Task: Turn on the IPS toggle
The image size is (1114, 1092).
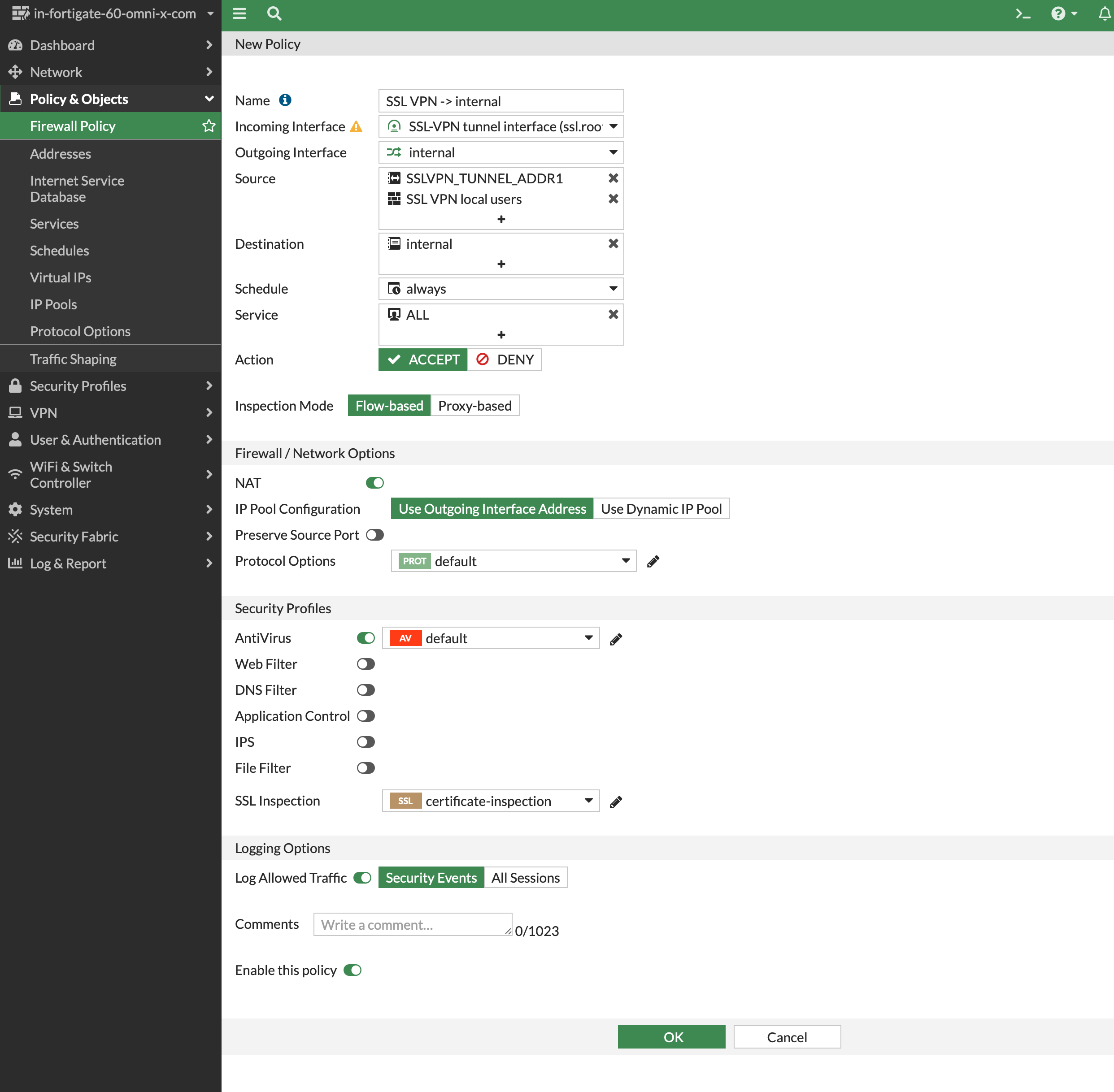Action: pyautogui.click(x=366, y=742)
